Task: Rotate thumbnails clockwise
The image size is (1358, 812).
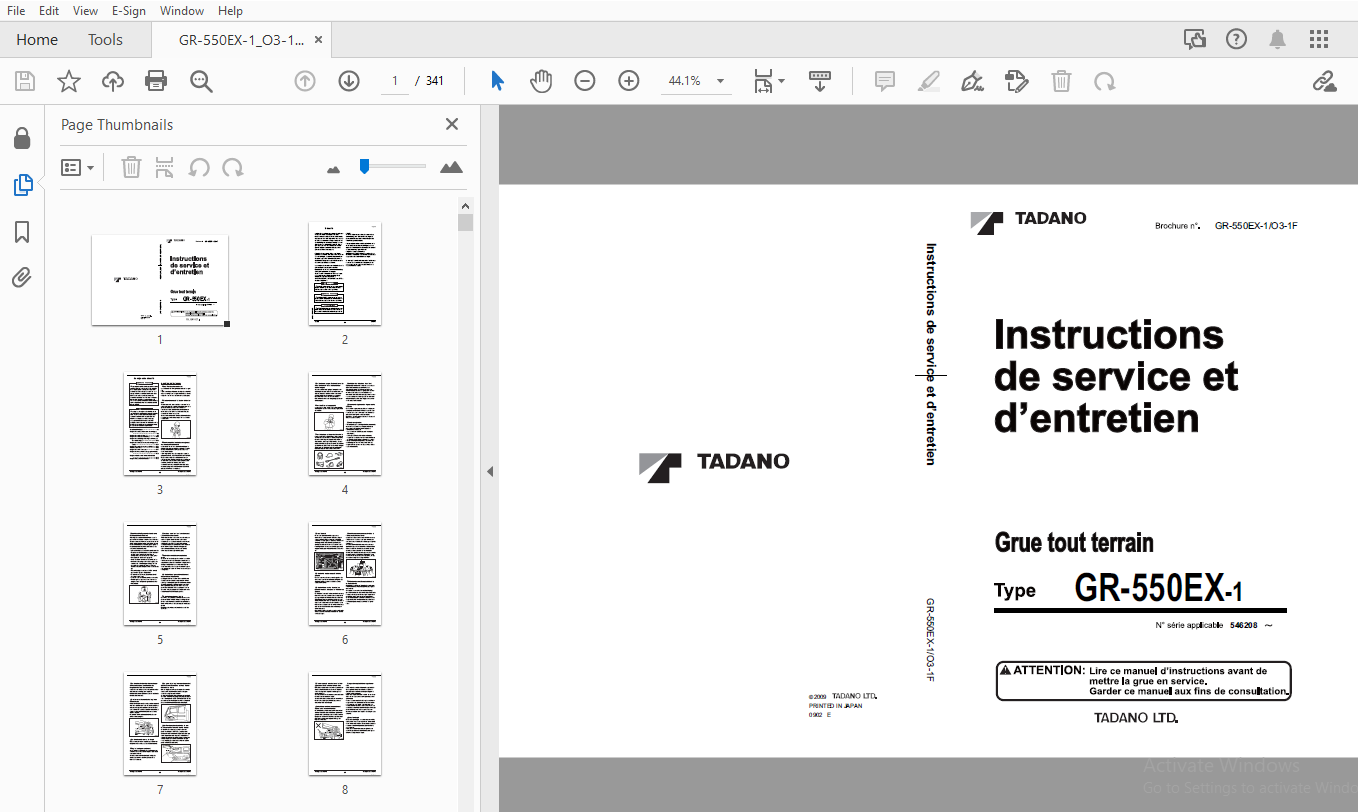Action: (x=233, y=167)
